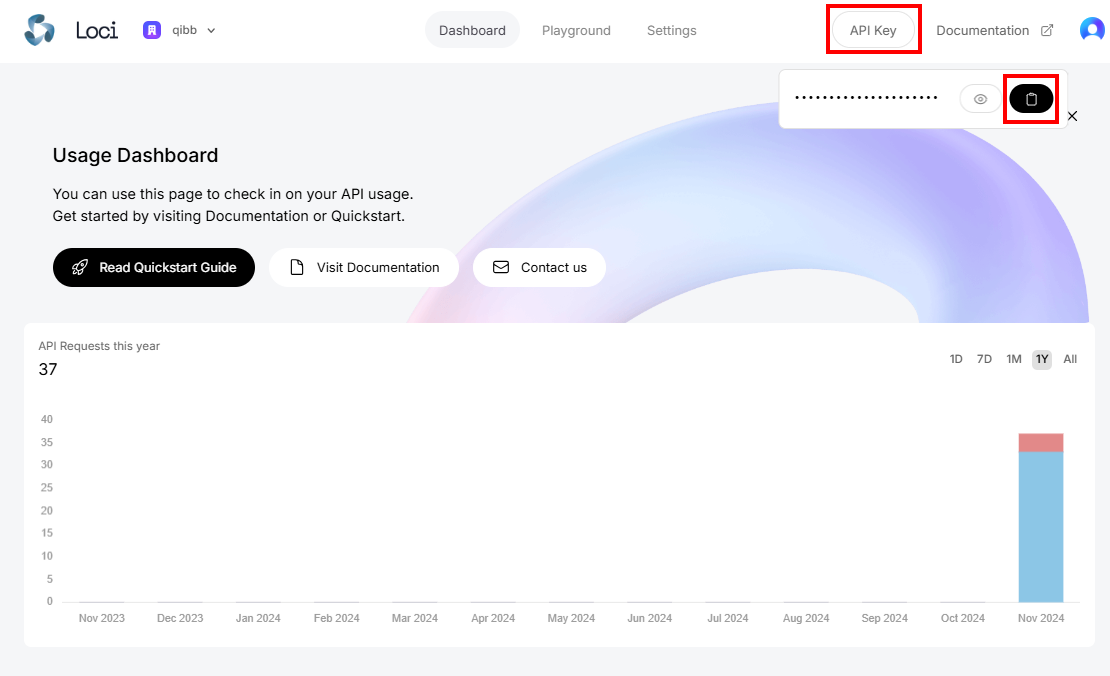The width and height of the screenshot is (1110, 676).
Task: Expand the qibb workspace dropdown
Action: coord(211,30)
